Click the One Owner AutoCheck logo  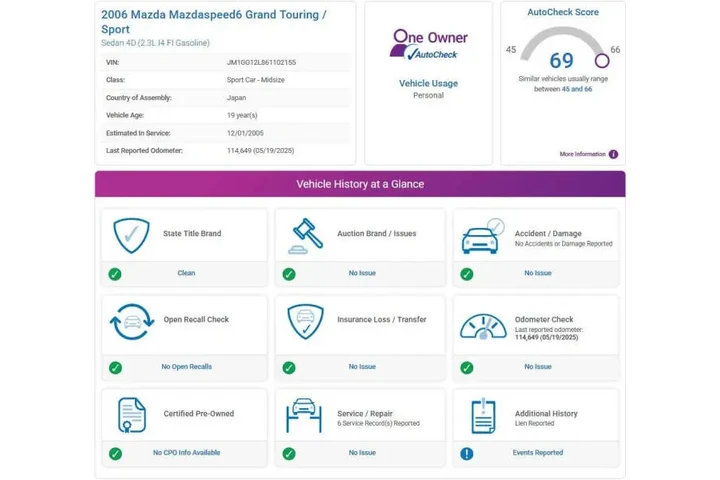(428, 45)
